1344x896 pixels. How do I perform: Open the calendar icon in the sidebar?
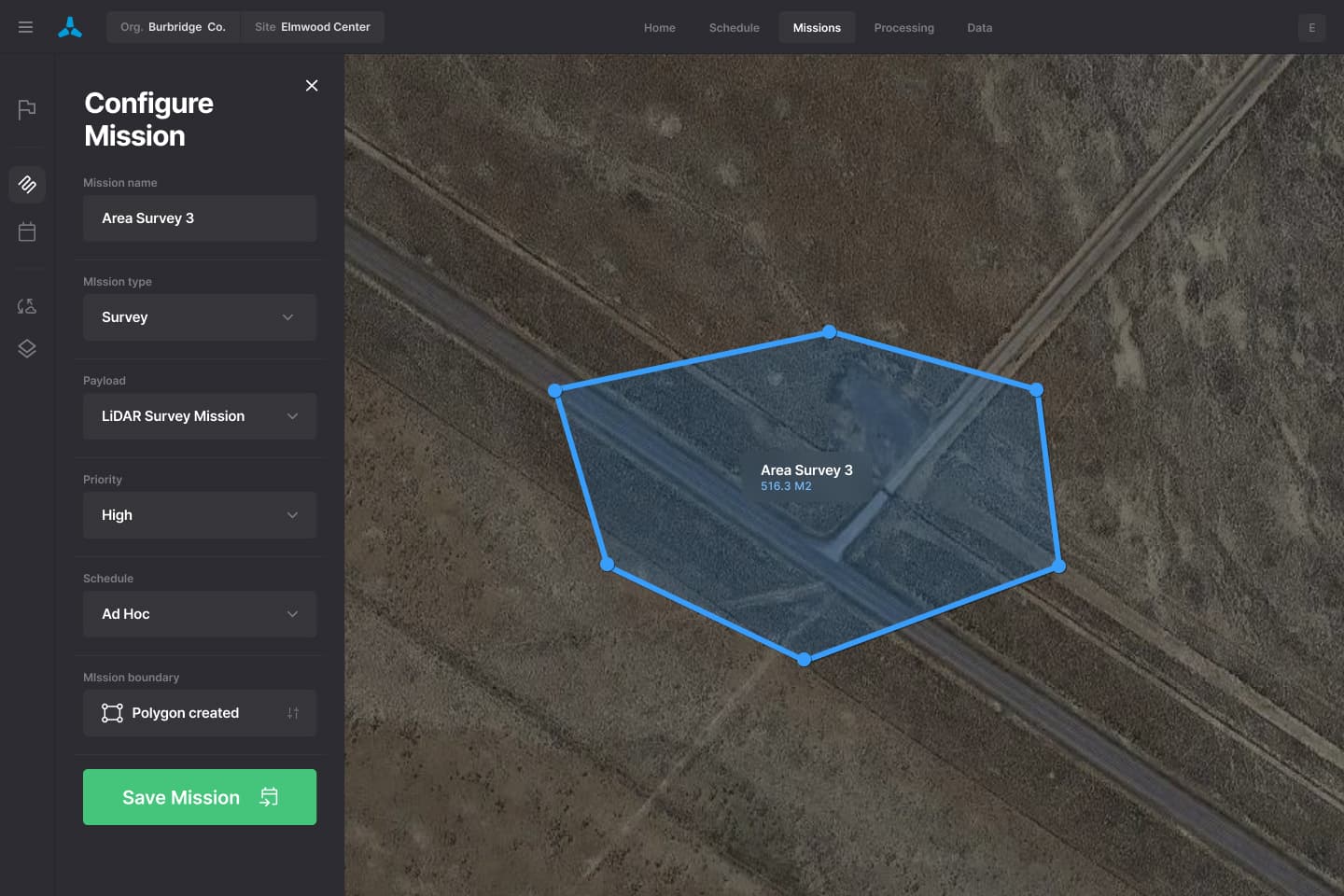pyautogui.click(x=26, y=231)
